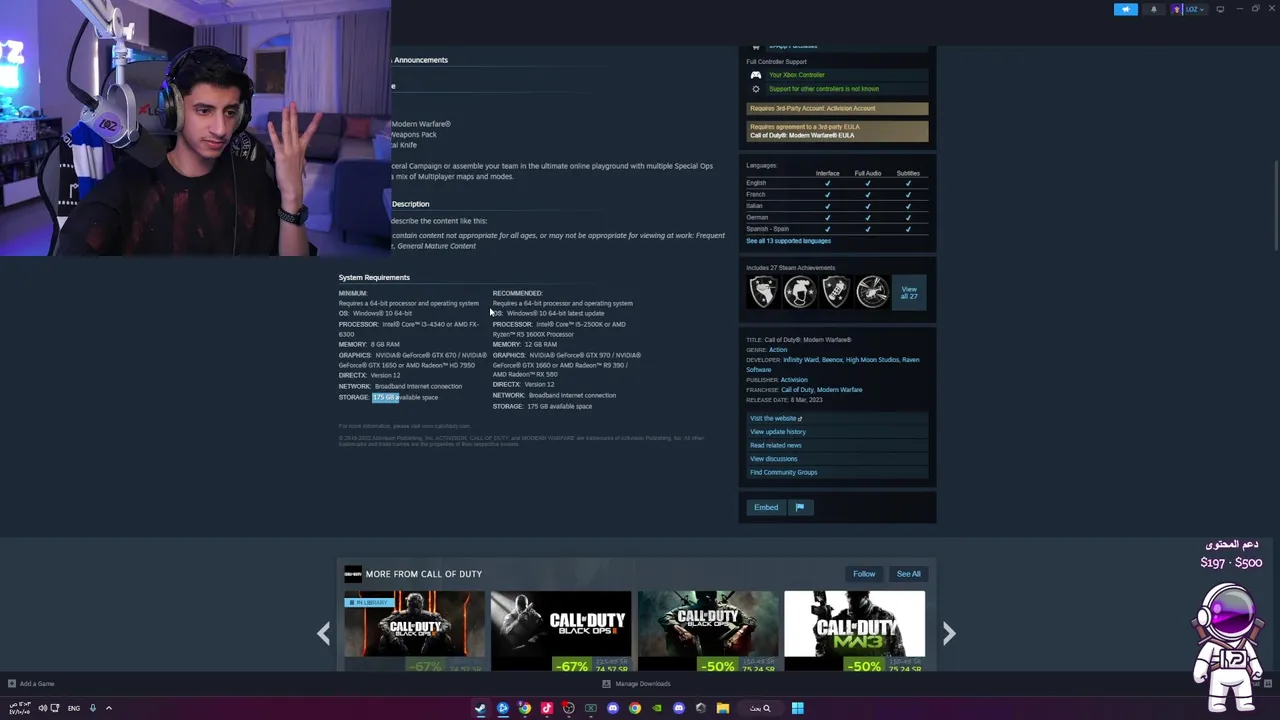The height and width of the screenshot is (720, 1280).
Task: Click the gear icon for other controllers
Action: (756, 89)
